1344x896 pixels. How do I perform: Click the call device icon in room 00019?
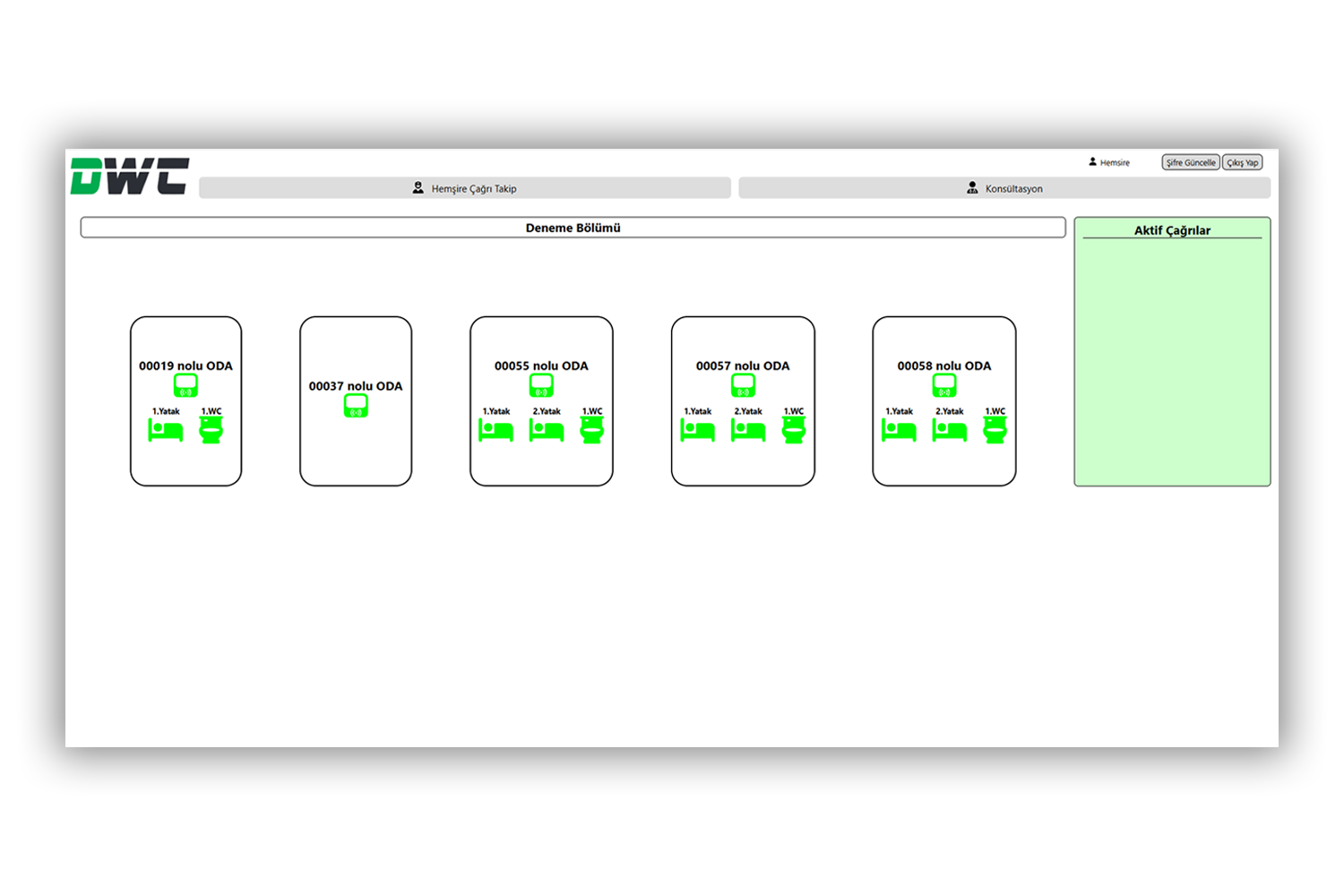click(x=185, y=385)
